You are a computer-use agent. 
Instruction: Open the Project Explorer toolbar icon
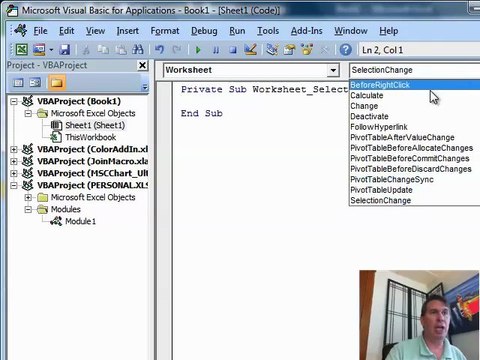pos(272,50)
